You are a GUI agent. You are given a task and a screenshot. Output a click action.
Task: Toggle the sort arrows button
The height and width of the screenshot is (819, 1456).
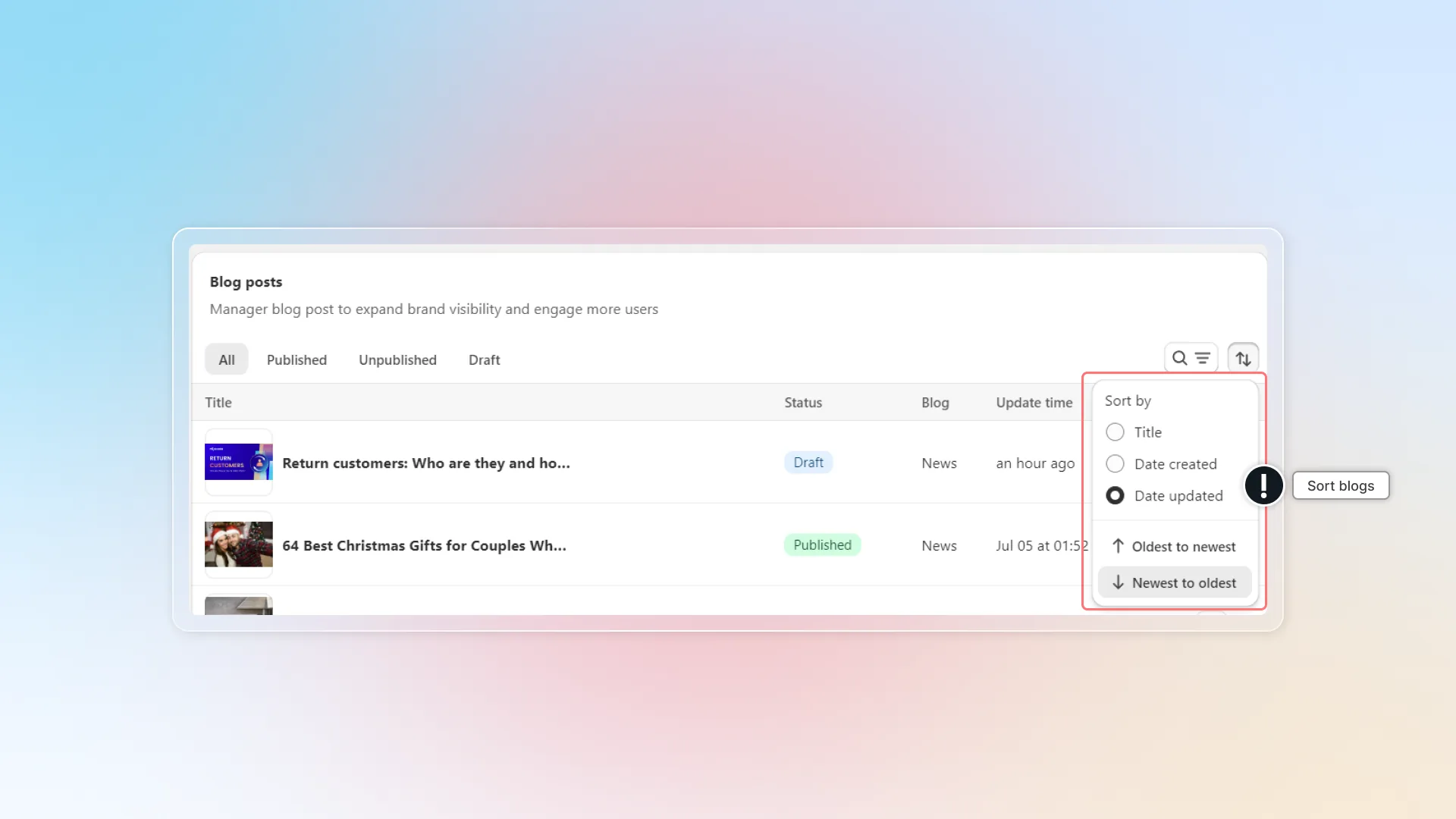click(x=1243, y=359)
